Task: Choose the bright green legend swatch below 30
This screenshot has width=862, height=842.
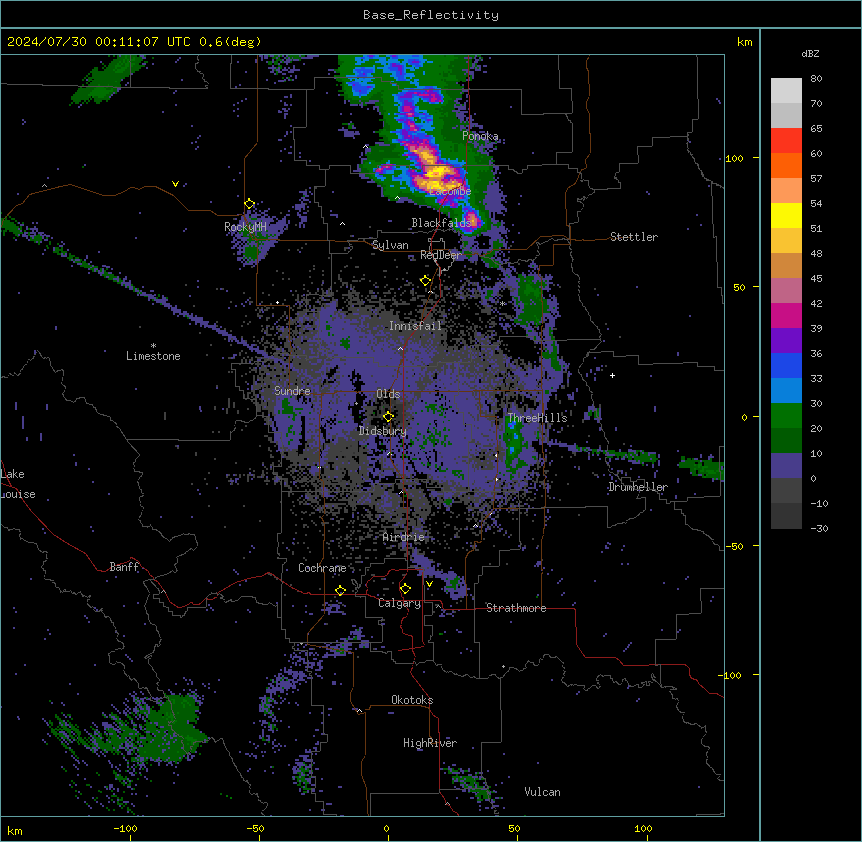Action: click(786, 416)
